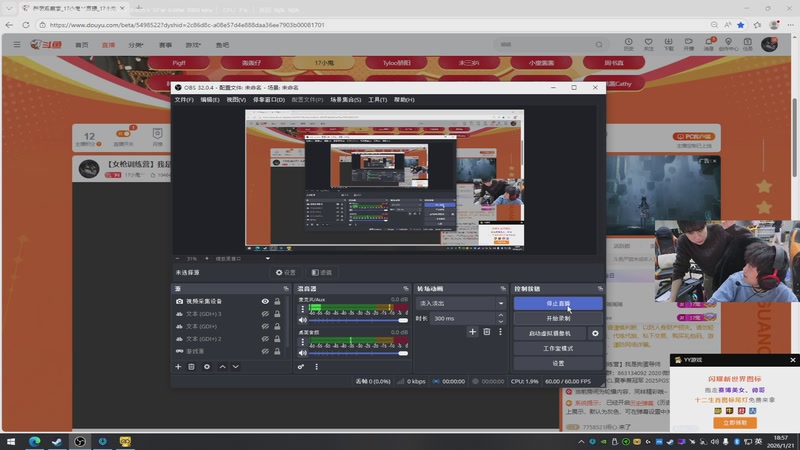800x450 pixels.
Task: Toggle lock on 文本 (GDI+) 3 source
Action: (277, 314)
